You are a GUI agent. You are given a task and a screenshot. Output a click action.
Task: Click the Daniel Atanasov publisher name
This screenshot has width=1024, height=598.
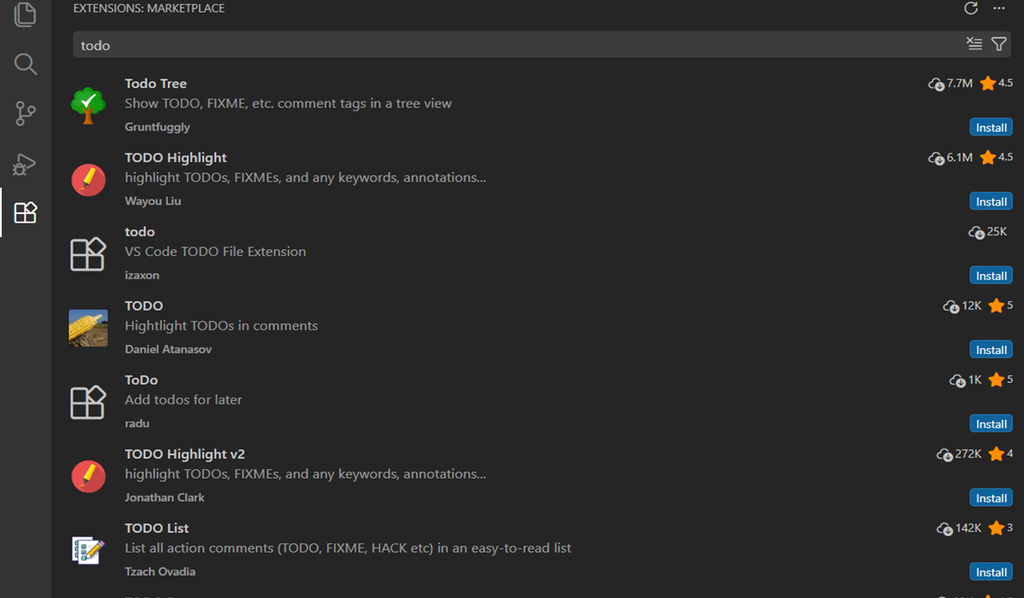tap(168, 349)
